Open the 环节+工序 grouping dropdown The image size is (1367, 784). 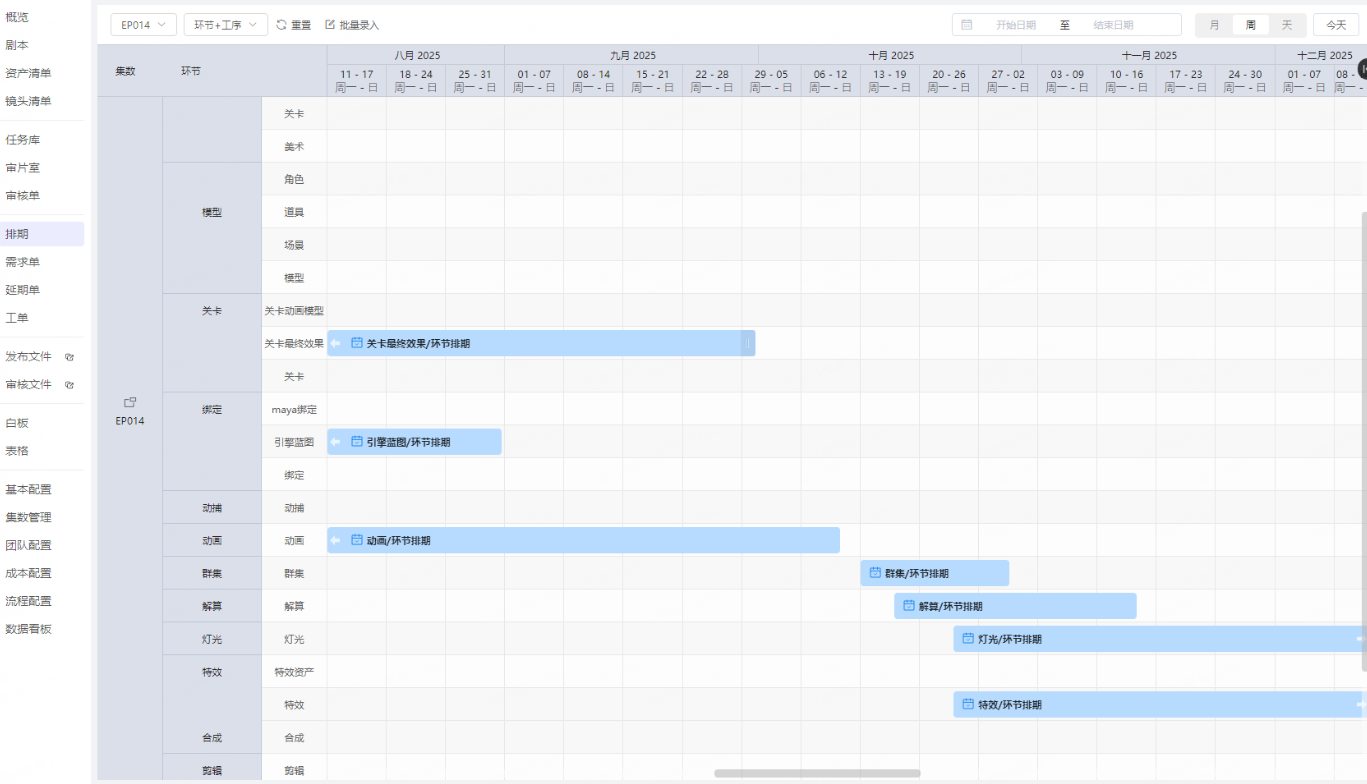[225, 25]
